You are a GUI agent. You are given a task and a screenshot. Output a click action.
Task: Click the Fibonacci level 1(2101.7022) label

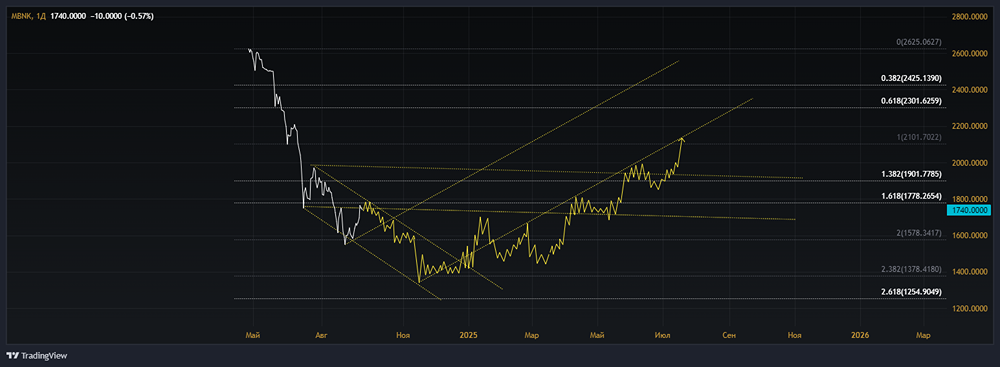(x=919, y=137)
